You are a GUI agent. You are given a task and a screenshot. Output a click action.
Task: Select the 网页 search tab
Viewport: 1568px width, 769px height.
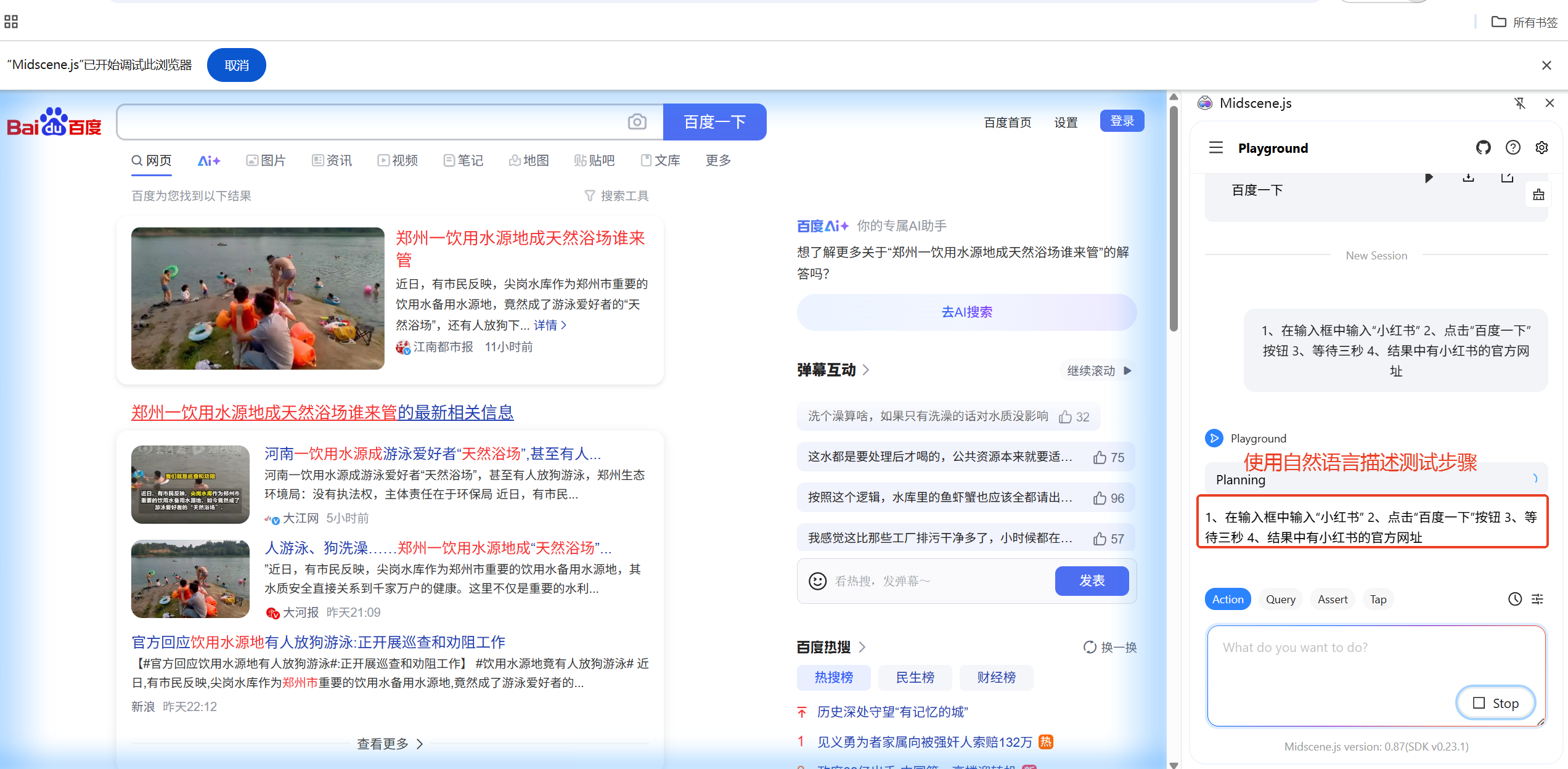(x=152, y=160)
